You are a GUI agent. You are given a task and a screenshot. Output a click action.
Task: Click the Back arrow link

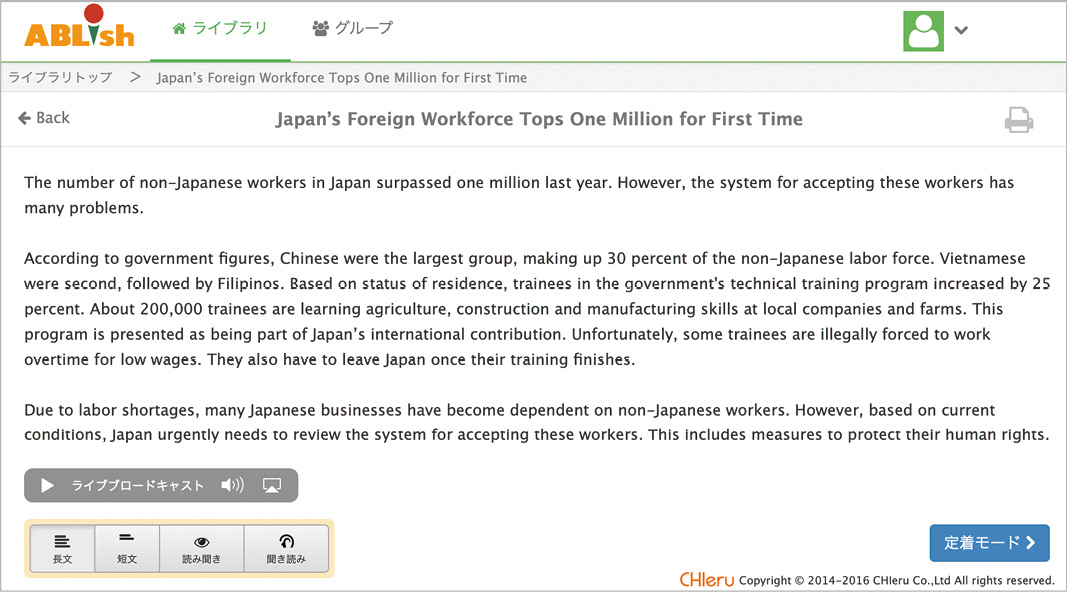coord(44,118)
